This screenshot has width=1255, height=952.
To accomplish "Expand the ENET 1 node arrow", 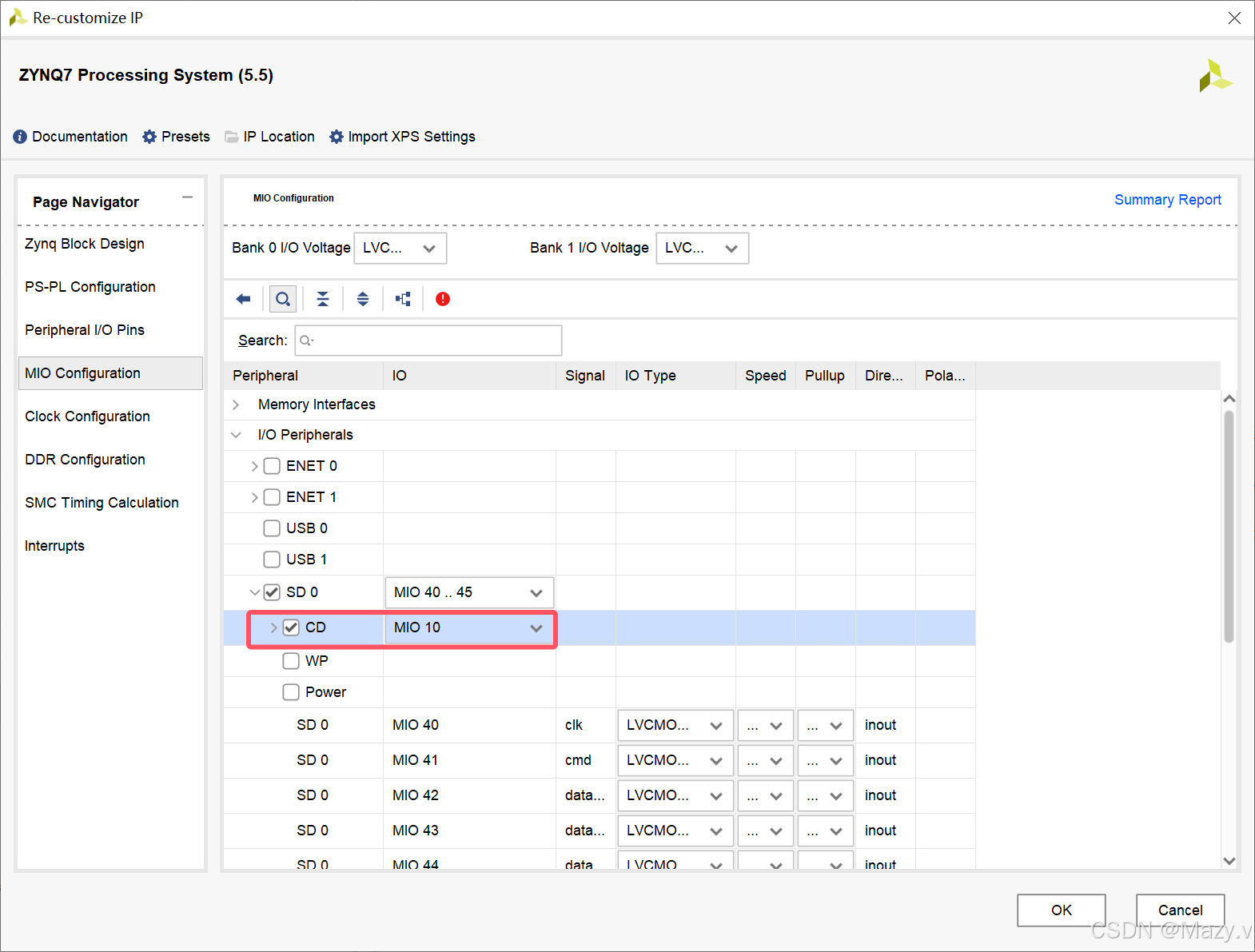I will tap(254, 497).
